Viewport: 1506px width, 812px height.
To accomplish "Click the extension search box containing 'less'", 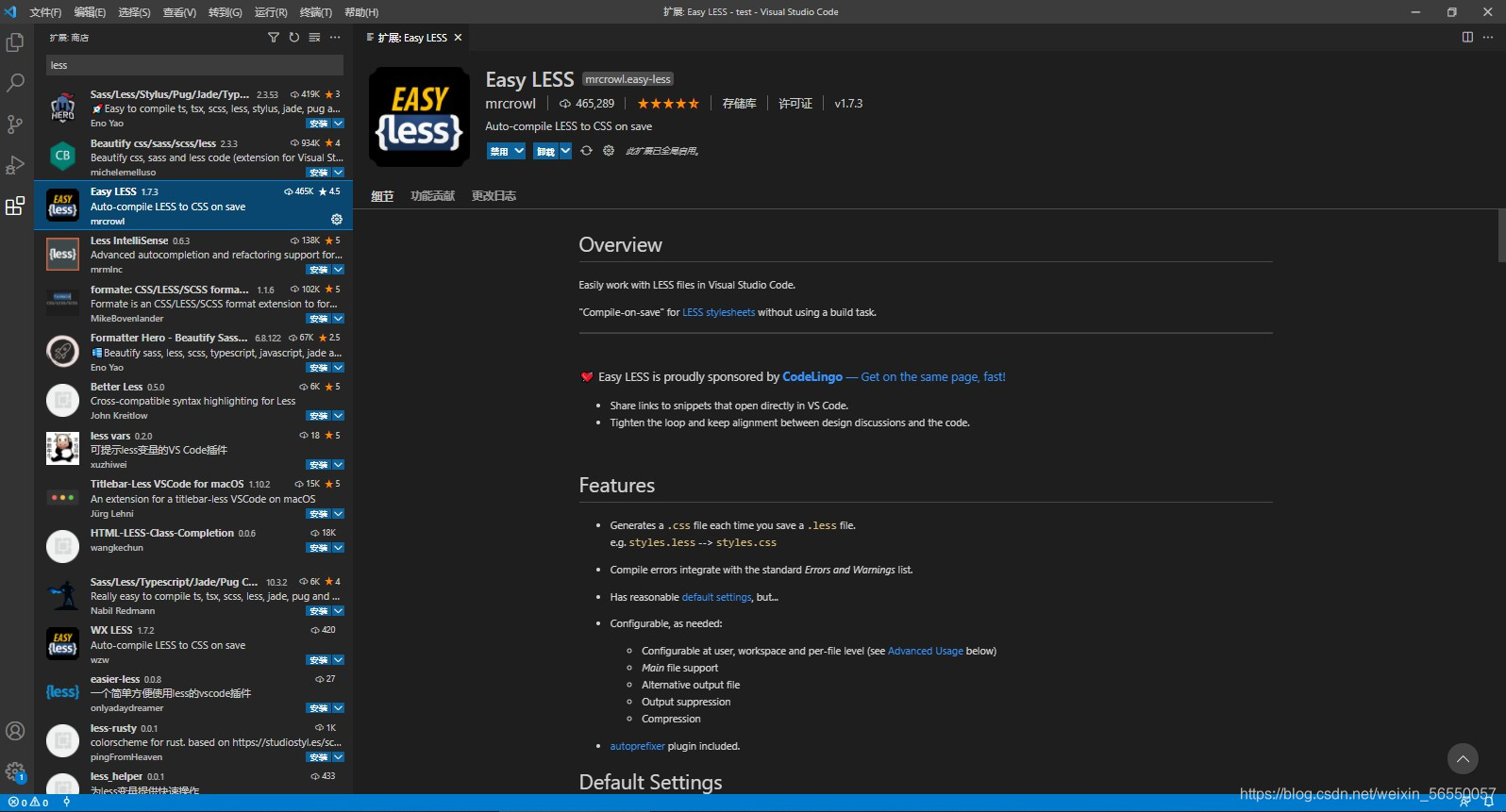I will pyautogui.click(x=194, y=65).
